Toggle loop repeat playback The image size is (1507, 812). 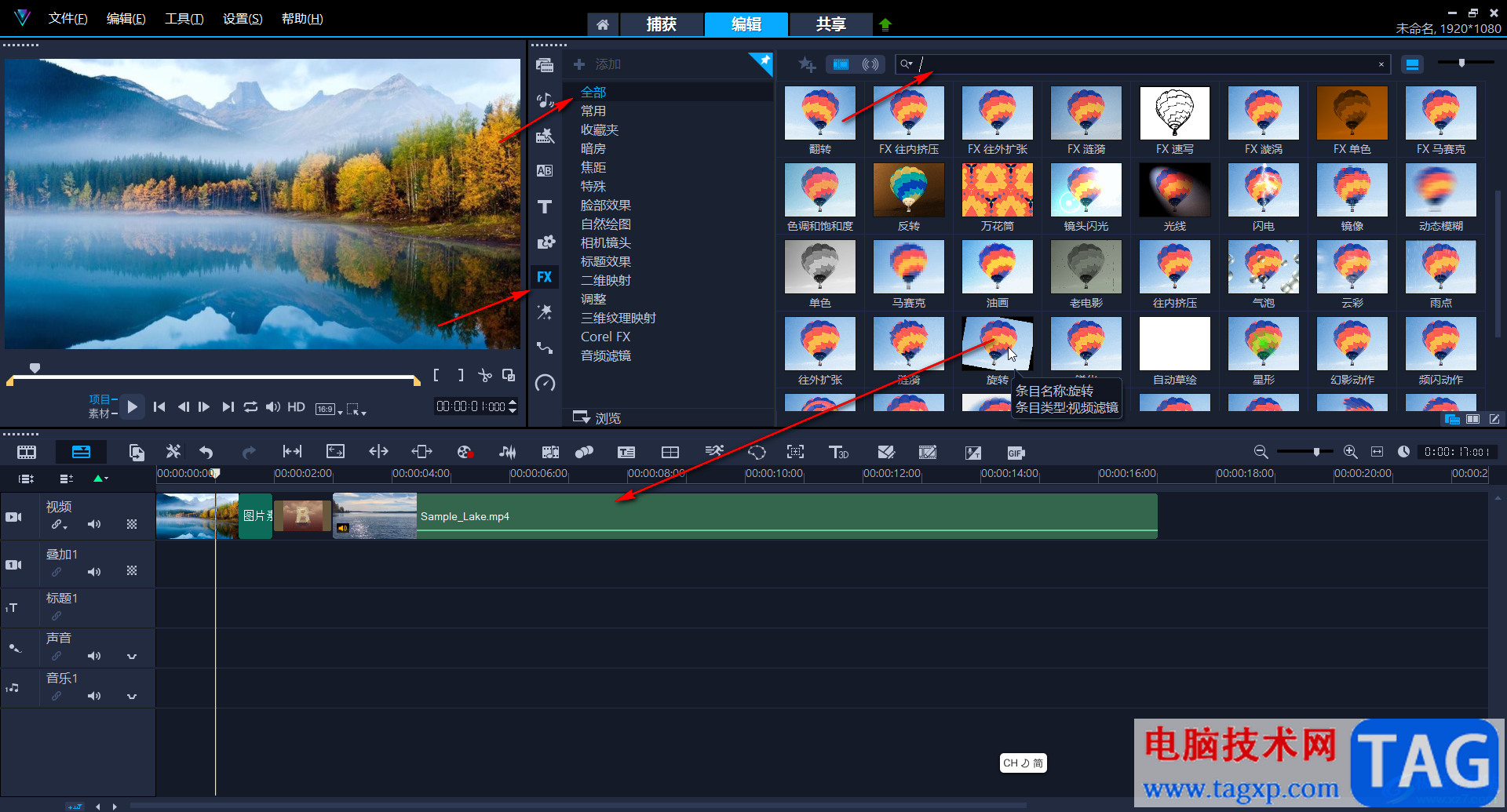click(x=250, y=406)
